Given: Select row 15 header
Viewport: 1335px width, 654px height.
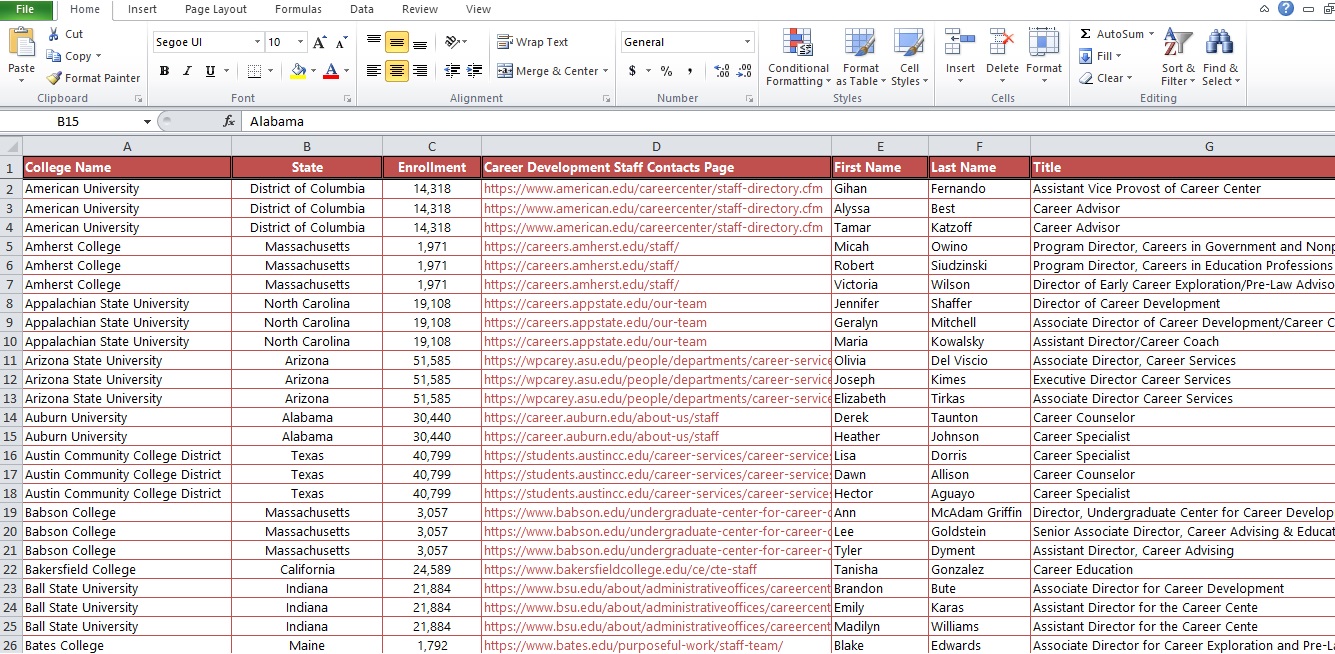Looking at the screenshot, I should pyautogui.click(x=10, y=437).
